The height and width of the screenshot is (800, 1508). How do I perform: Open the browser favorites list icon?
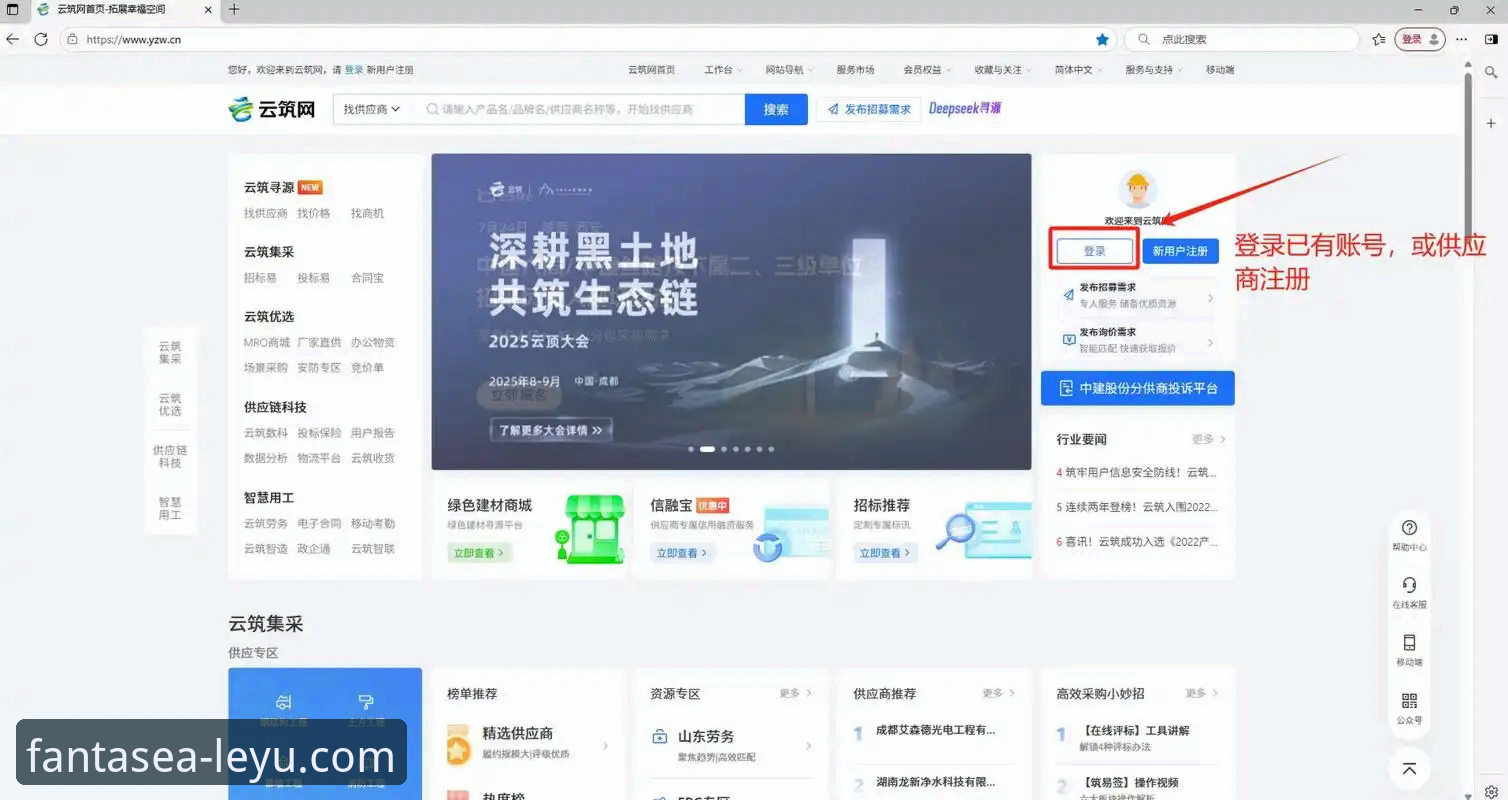click(x=1379, y=39)
